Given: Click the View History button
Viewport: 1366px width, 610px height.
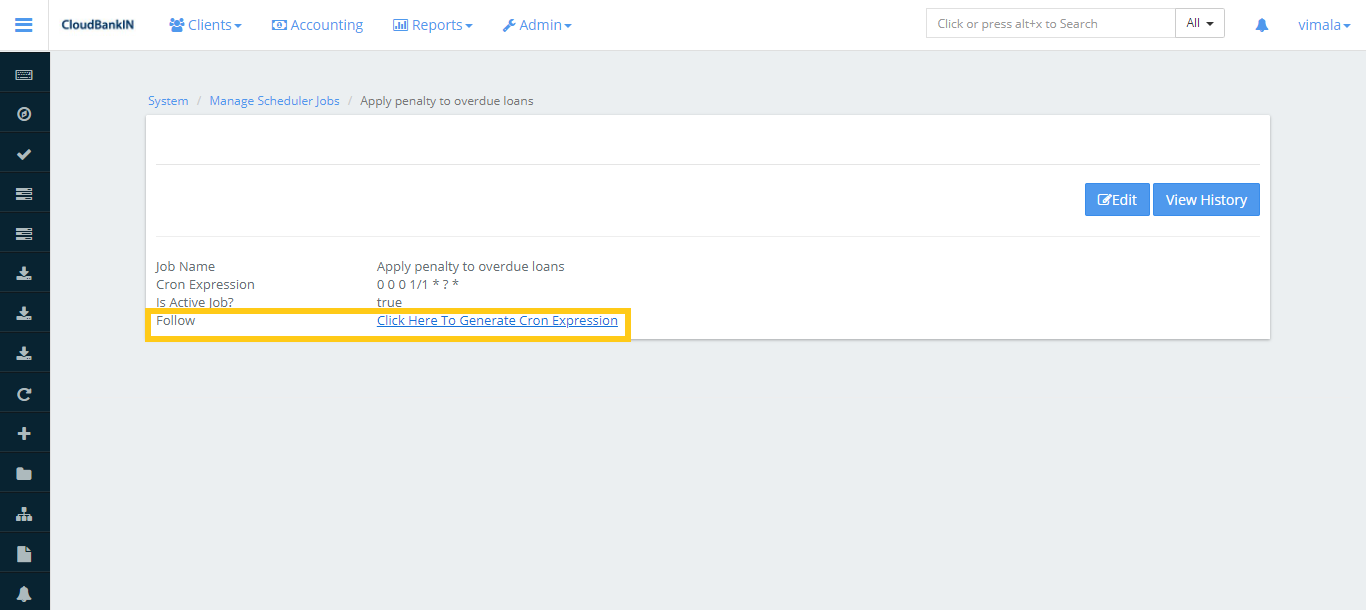Looking at the screenshot, I should tap(1206, 199).
